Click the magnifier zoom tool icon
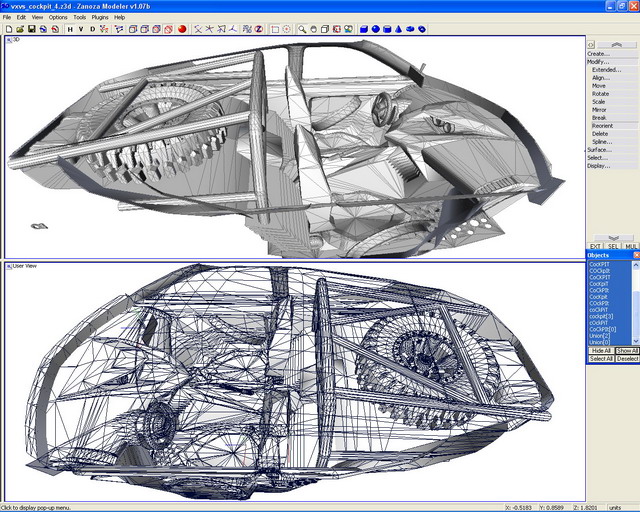Image resolution: width=640 pixels, height=512 pixels. (x=301, y=29)
